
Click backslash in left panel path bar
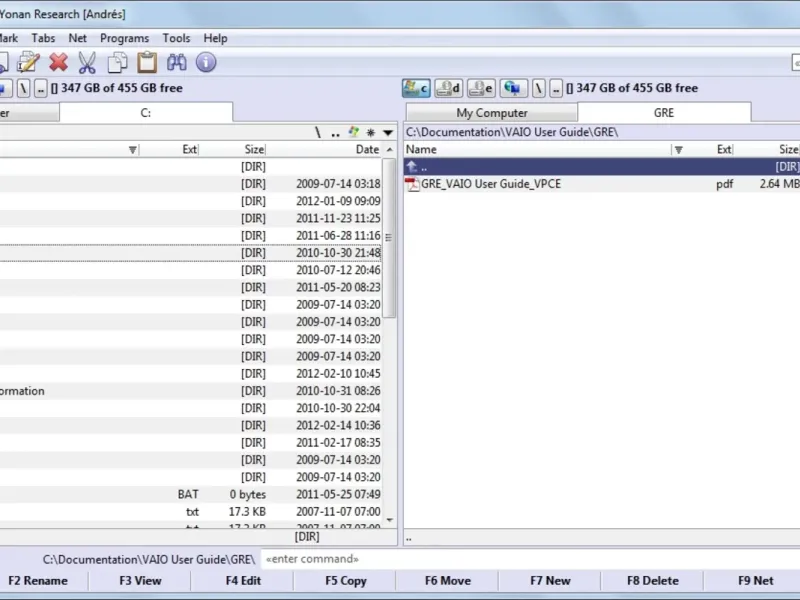click(318, 133)
